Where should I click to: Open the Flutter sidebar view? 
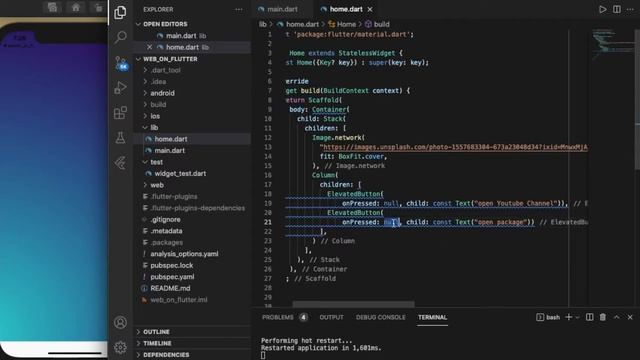[x=120, y=163]
